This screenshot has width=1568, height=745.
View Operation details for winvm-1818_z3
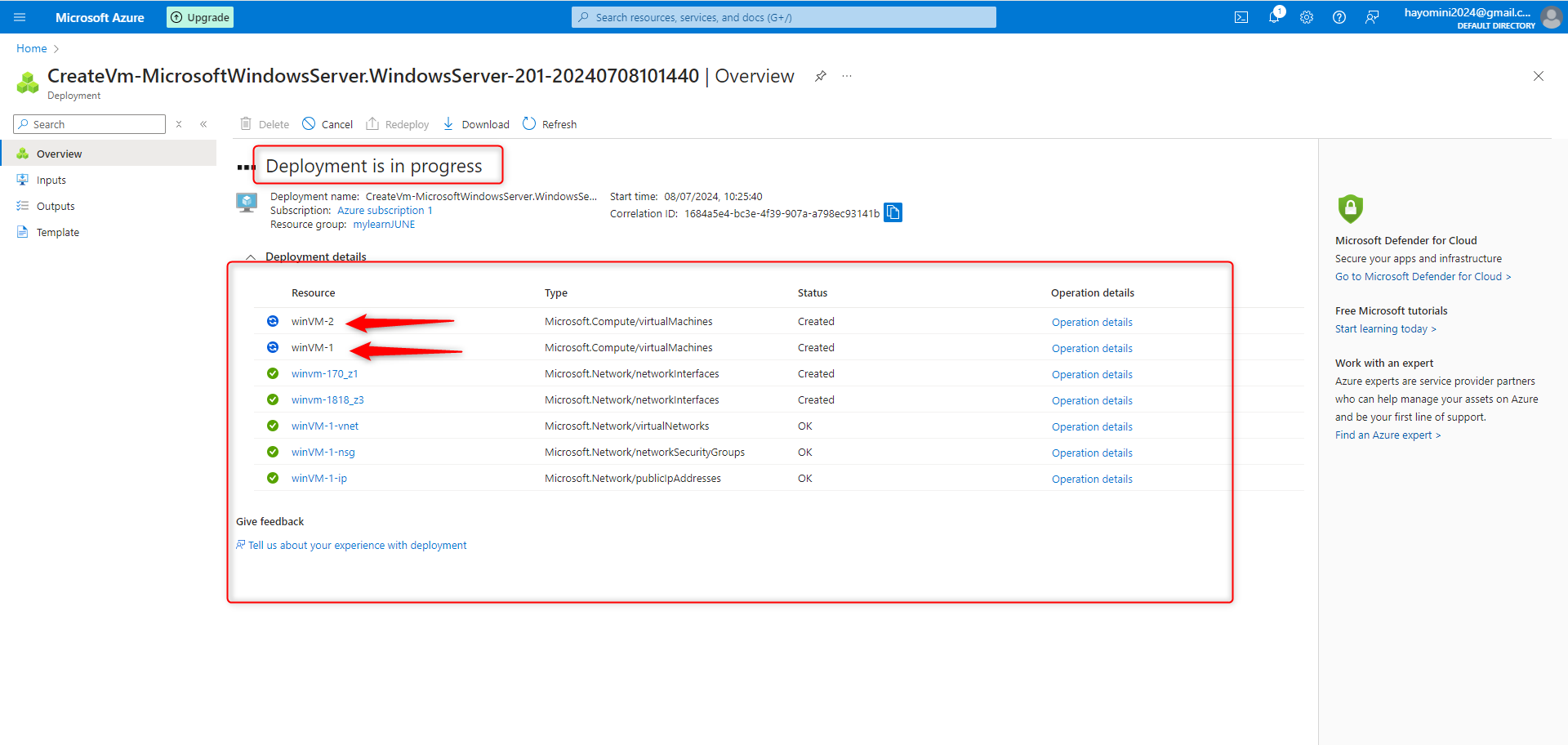click(1092, 401)
